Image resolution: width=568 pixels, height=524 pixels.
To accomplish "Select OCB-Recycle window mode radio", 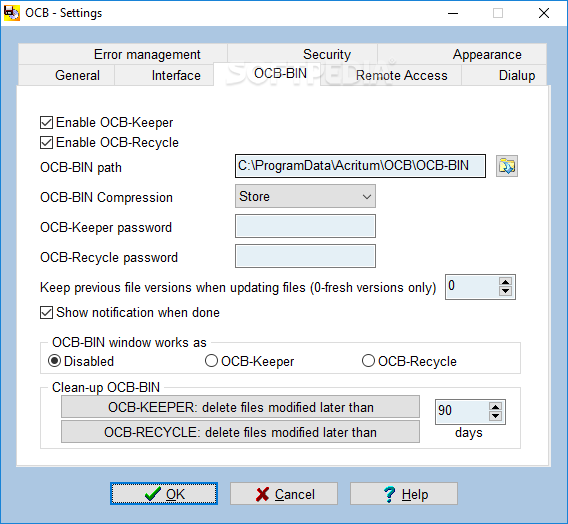I will (368, 361).
